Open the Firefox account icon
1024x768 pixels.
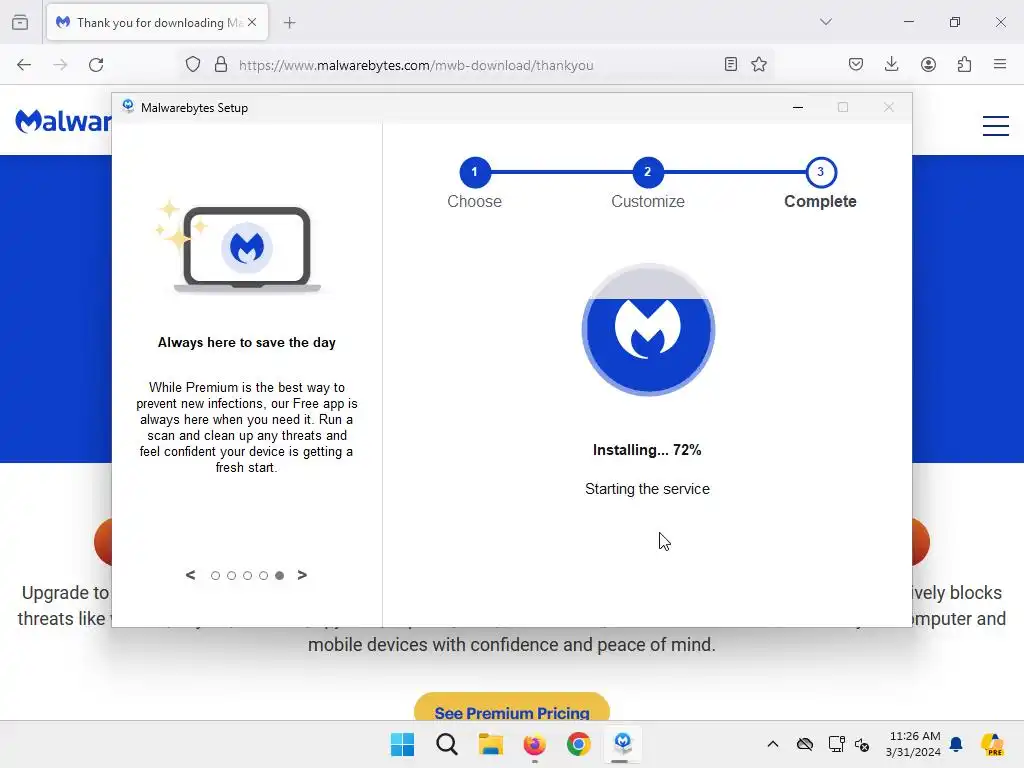[x=928, y=64]
